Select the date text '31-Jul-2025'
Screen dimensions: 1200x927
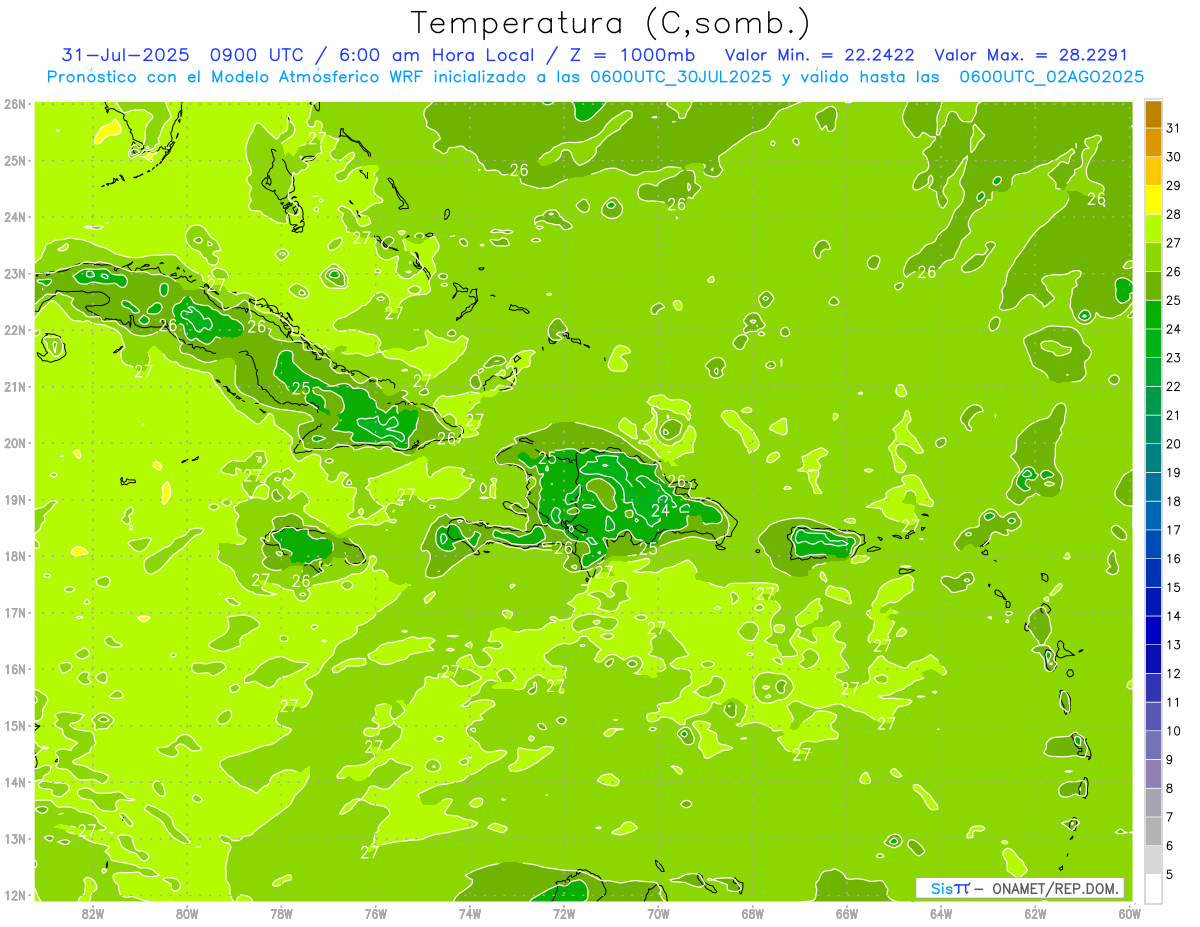pyautogui.click(x=125, y=55)
